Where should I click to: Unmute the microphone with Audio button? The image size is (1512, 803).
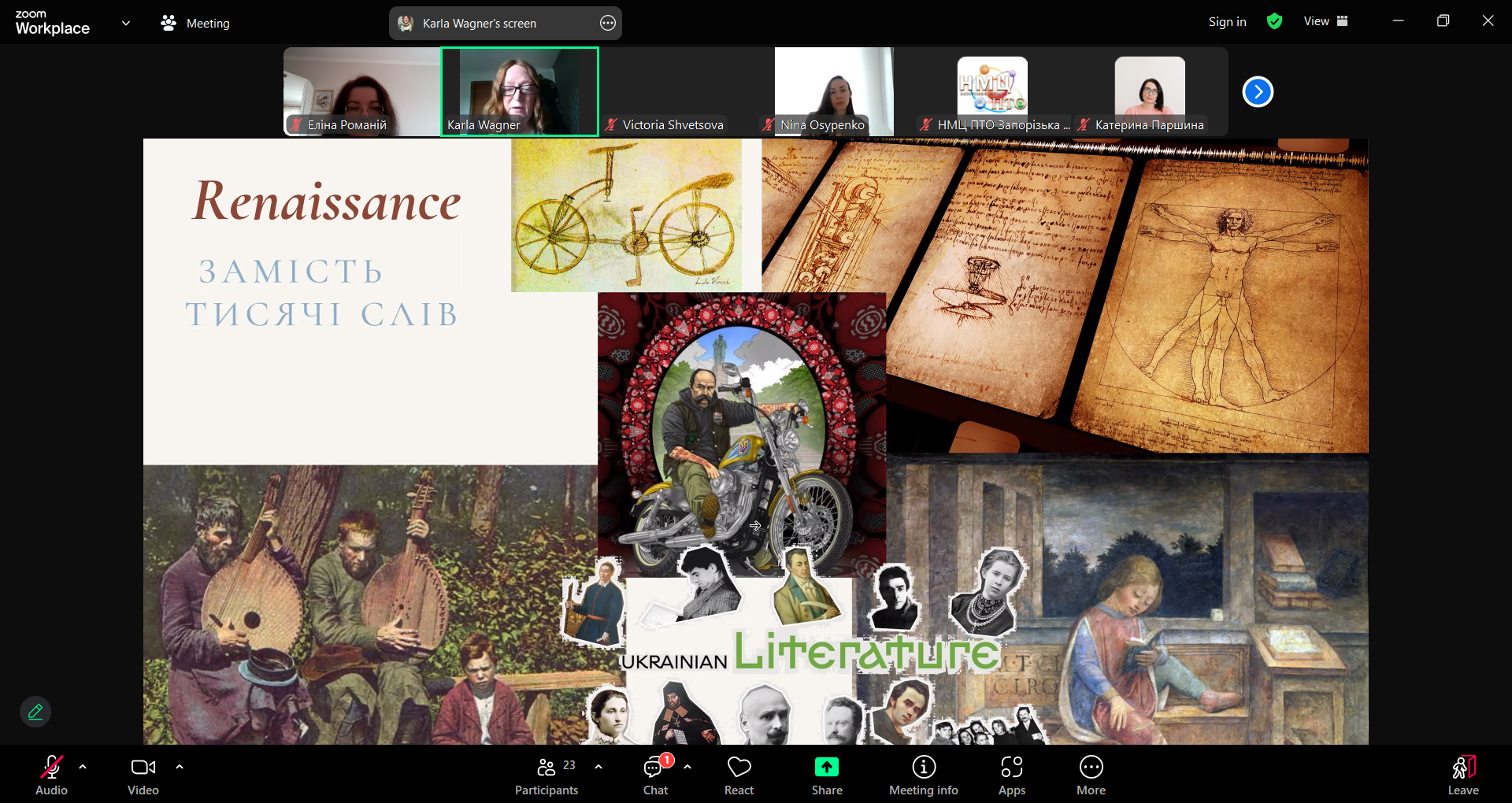51,775
